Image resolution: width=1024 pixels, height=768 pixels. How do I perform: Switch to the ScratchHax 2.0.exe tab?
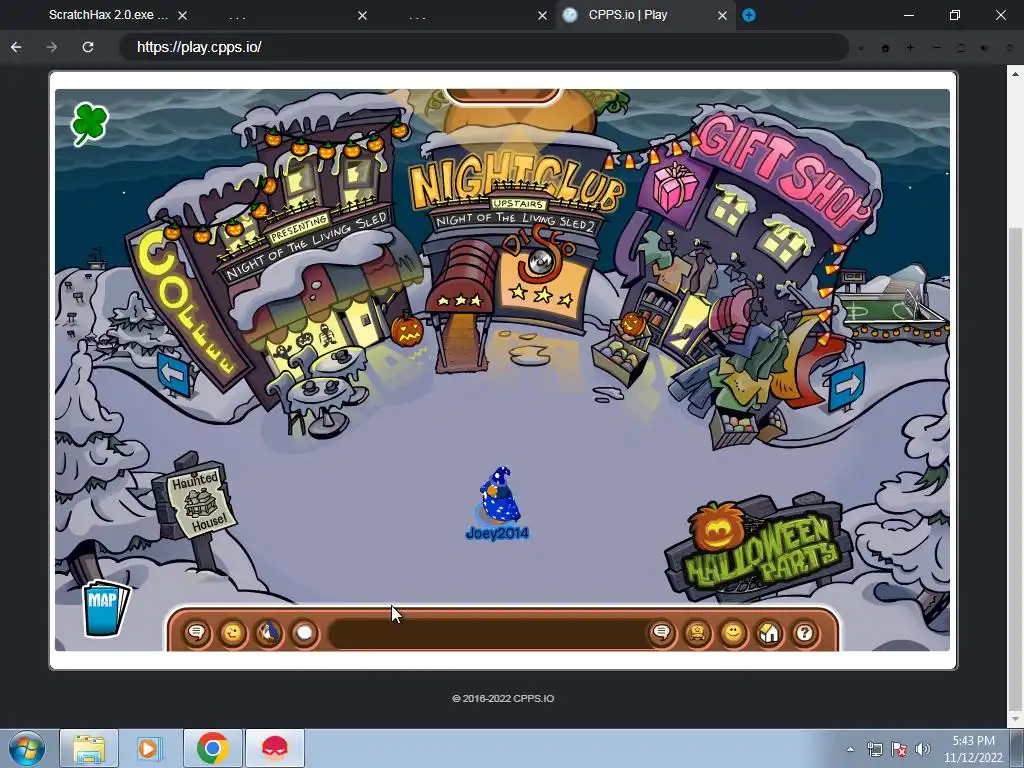(108, 15)
